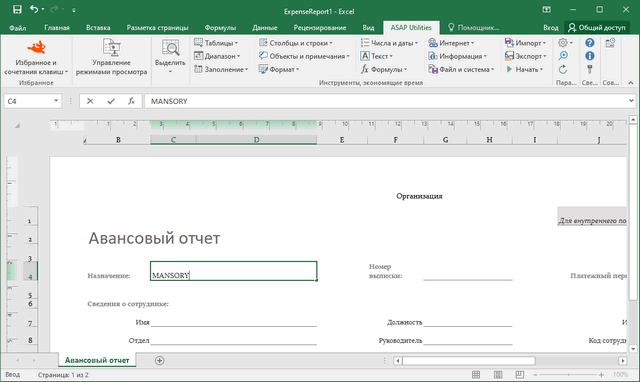This screenshot has height=382, width=640.
Task: Click the Вход sign-in link
Action: [x=550, y=28]
